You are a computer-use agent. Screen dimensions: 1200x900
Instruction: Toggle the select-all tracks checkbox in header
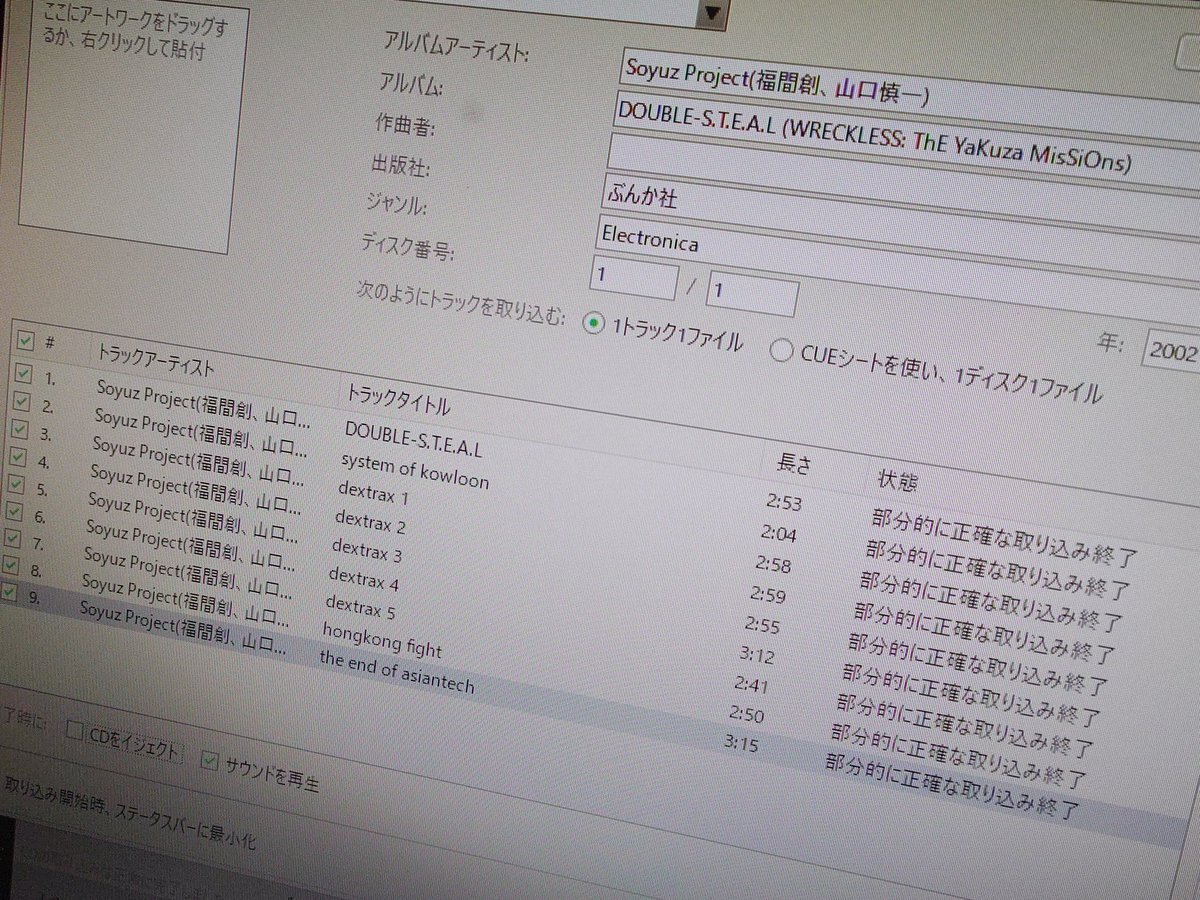click(x=25, y=342)
